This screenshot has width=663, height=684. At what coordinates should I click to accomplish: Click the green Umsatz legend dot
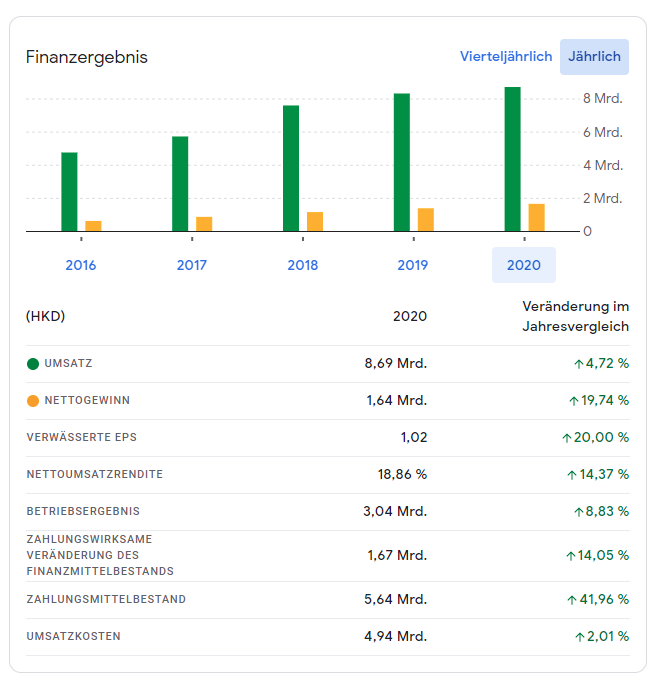point(33,364)
